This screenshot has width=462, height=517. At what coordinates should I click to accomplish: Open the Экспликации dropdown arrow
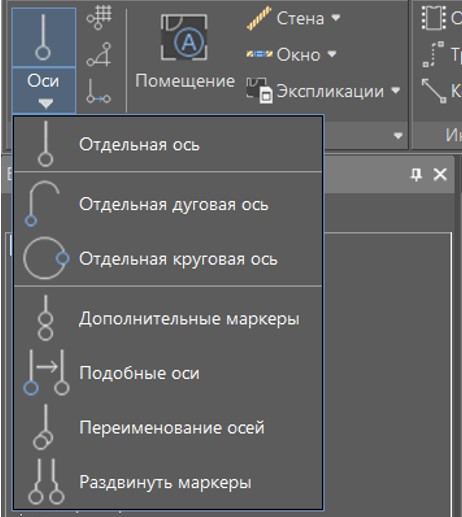point(395,90)
